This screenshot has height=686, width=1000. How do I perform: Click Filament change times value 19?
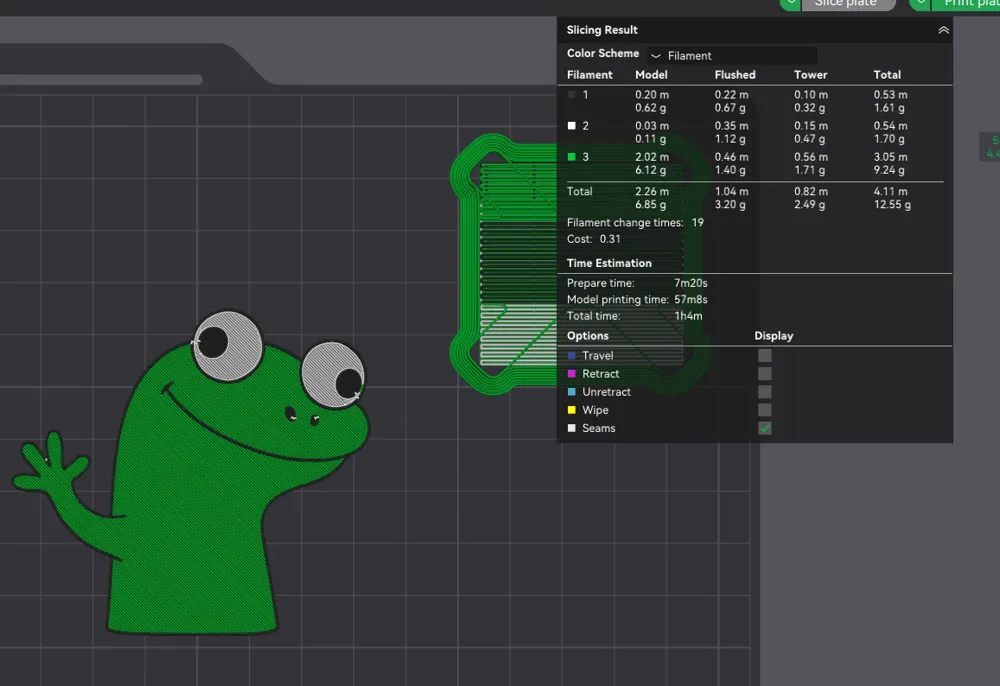[698, 223]
